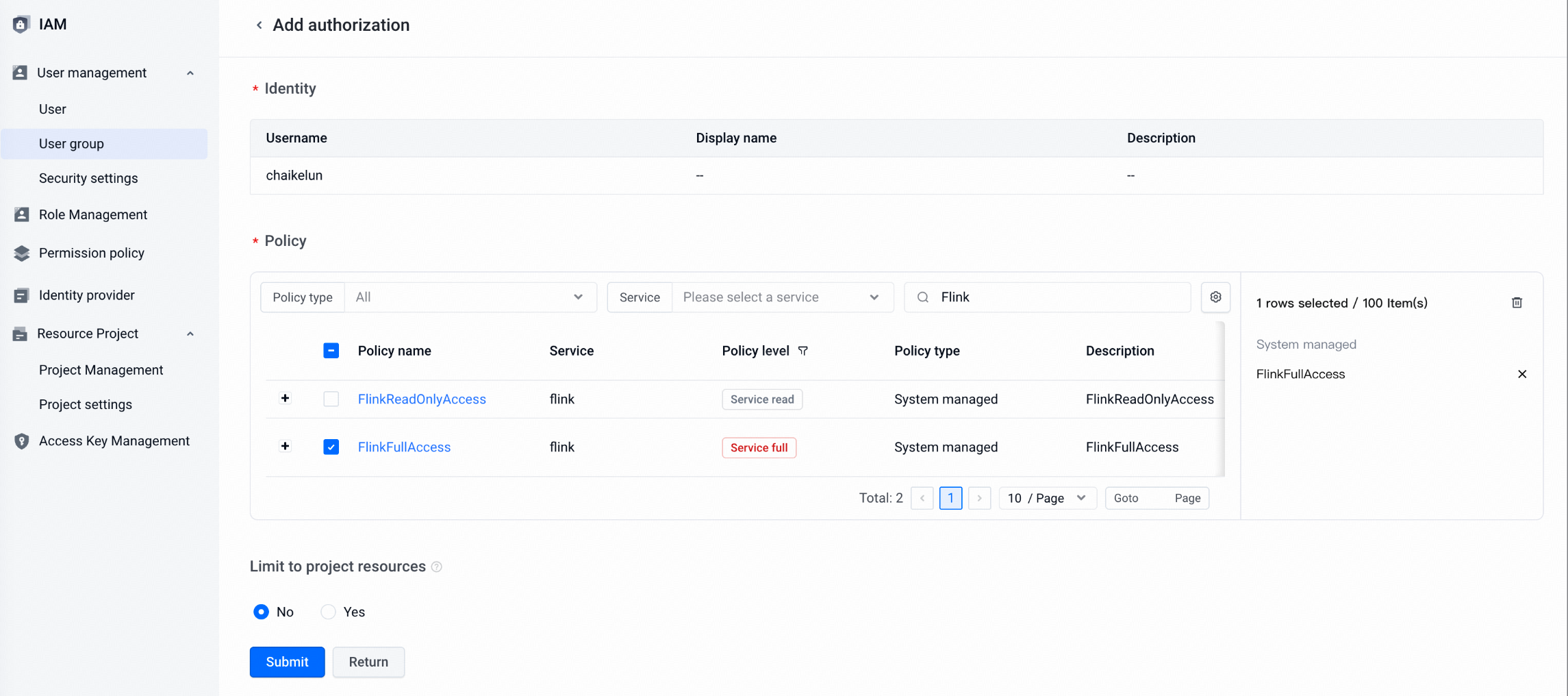Open the FlinkReadOnlyAccess policy link
The image size is (1568, 696).
tap(422, 399)
